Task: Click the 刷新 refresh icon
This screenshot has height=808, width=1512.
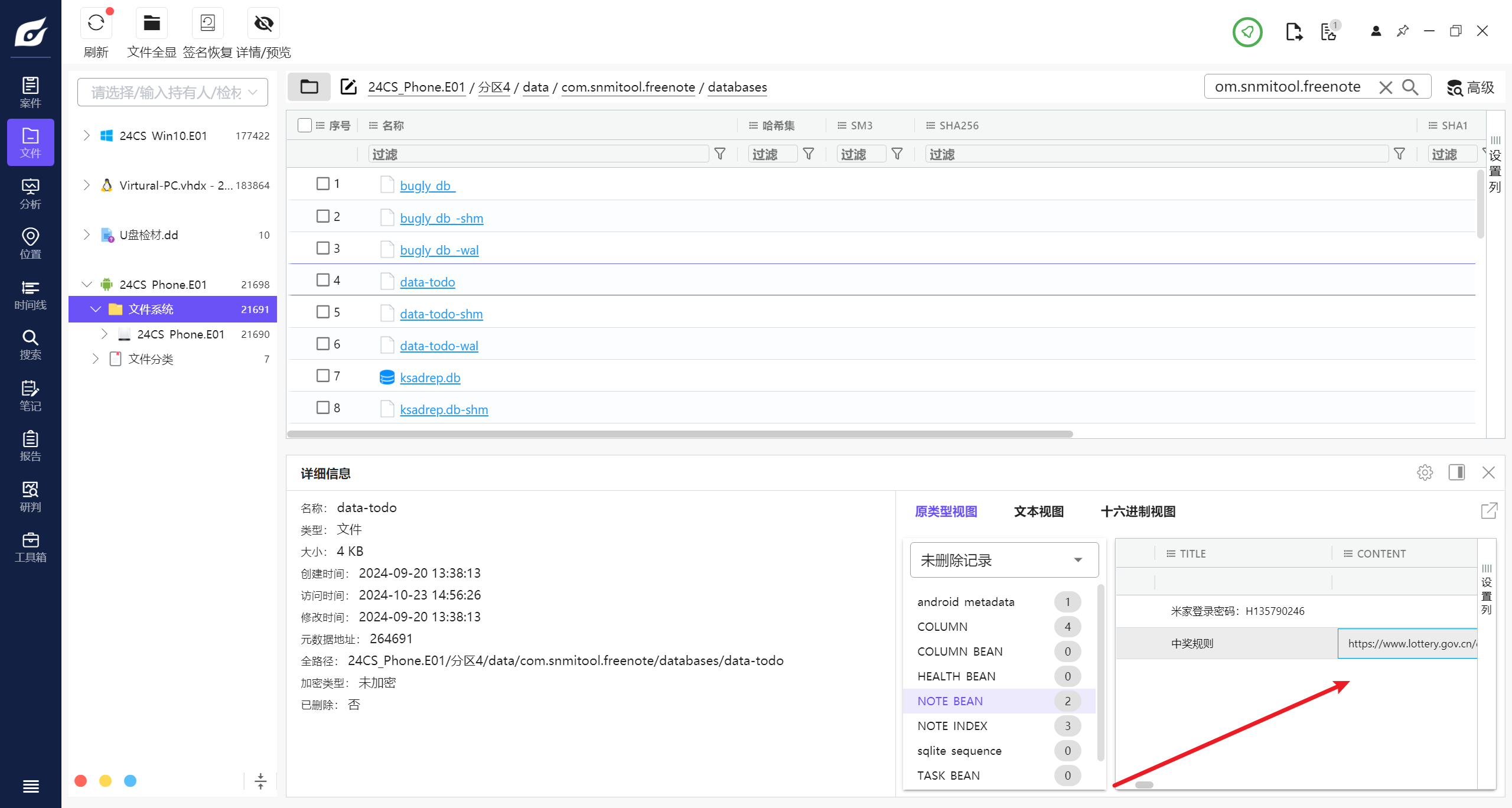Action: 96,24
